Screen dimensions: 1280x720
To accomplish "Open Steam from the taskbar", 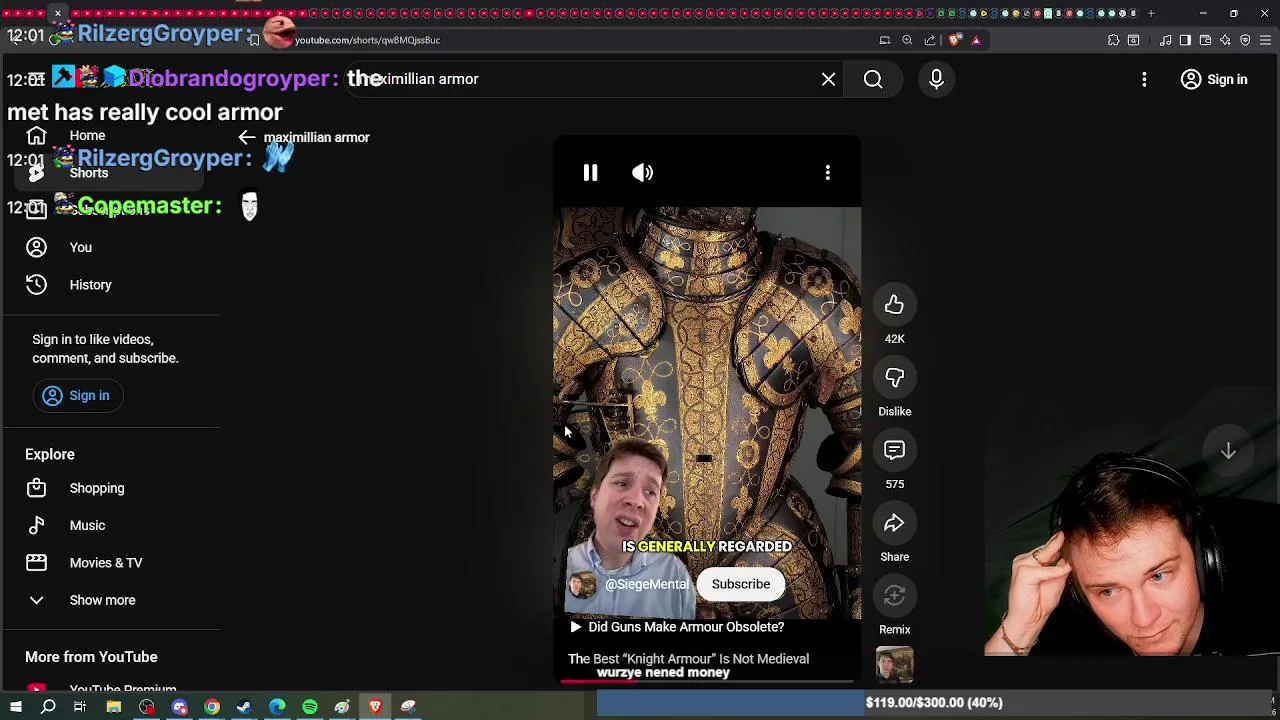I will point(244,707).
